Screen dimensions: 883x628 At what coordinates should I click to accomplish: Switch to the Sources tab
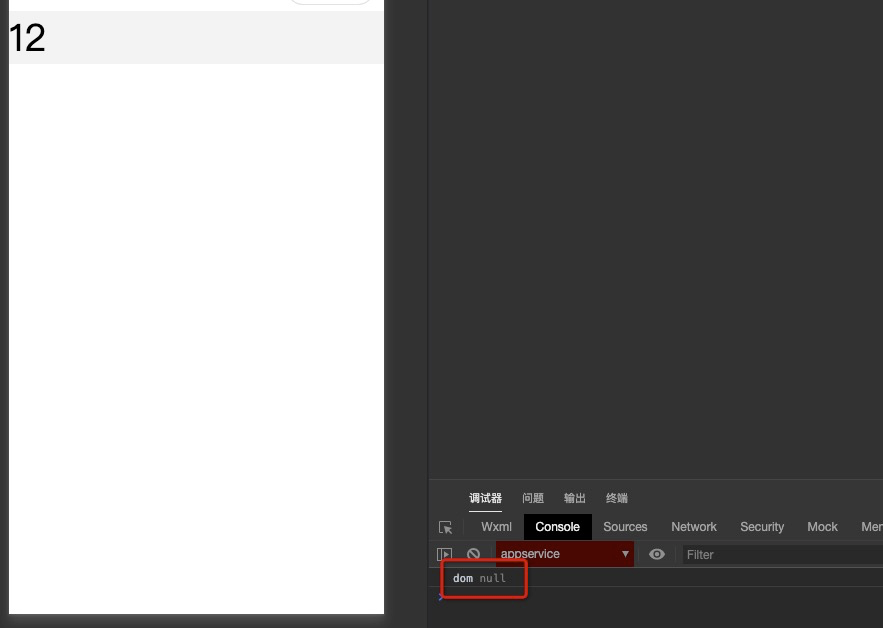[x=624, y=527]
